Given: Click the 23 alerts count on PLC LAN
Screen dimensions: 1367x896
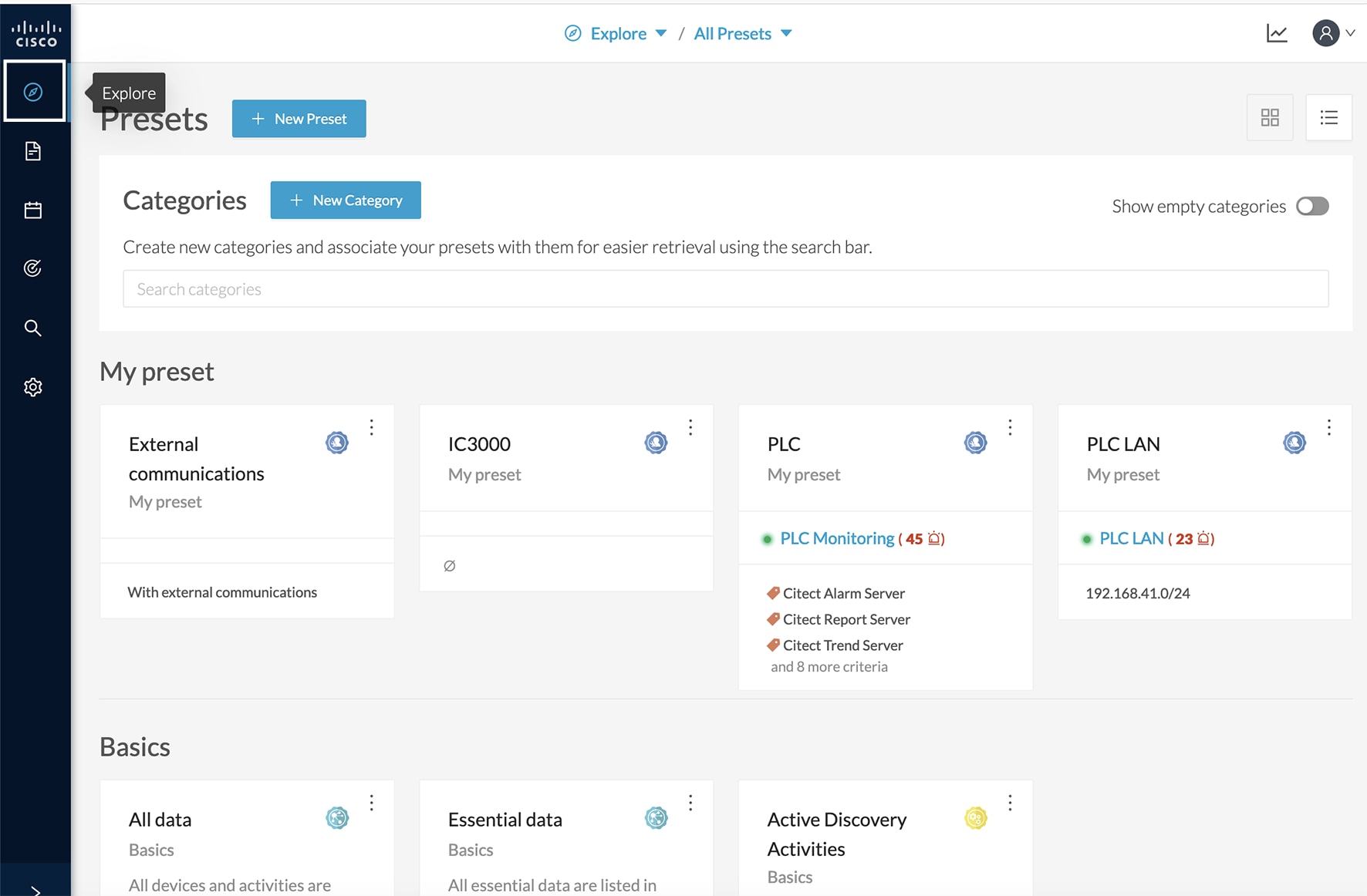Looking at the screenshot, I should (1193, 538).
